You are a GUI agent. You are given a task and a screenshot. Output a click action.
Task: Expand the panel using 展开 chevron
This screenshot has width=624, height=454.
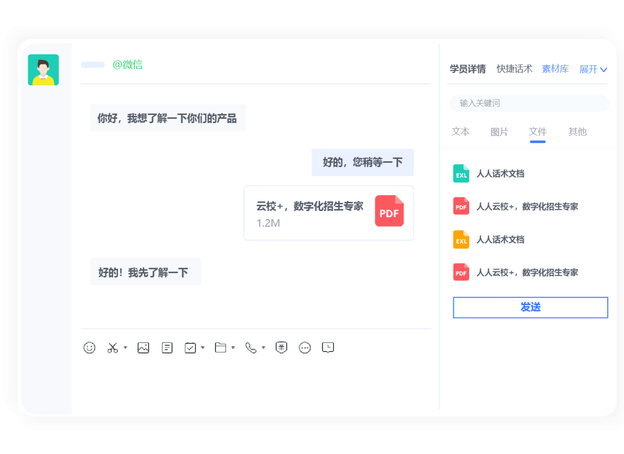pos(594,70)
